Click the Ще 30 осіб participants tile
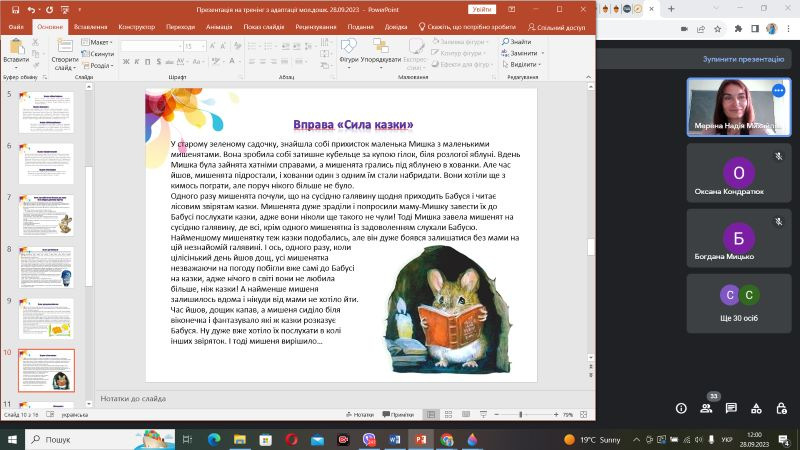Viewport: 800px width, 450px height. [738, 304]
